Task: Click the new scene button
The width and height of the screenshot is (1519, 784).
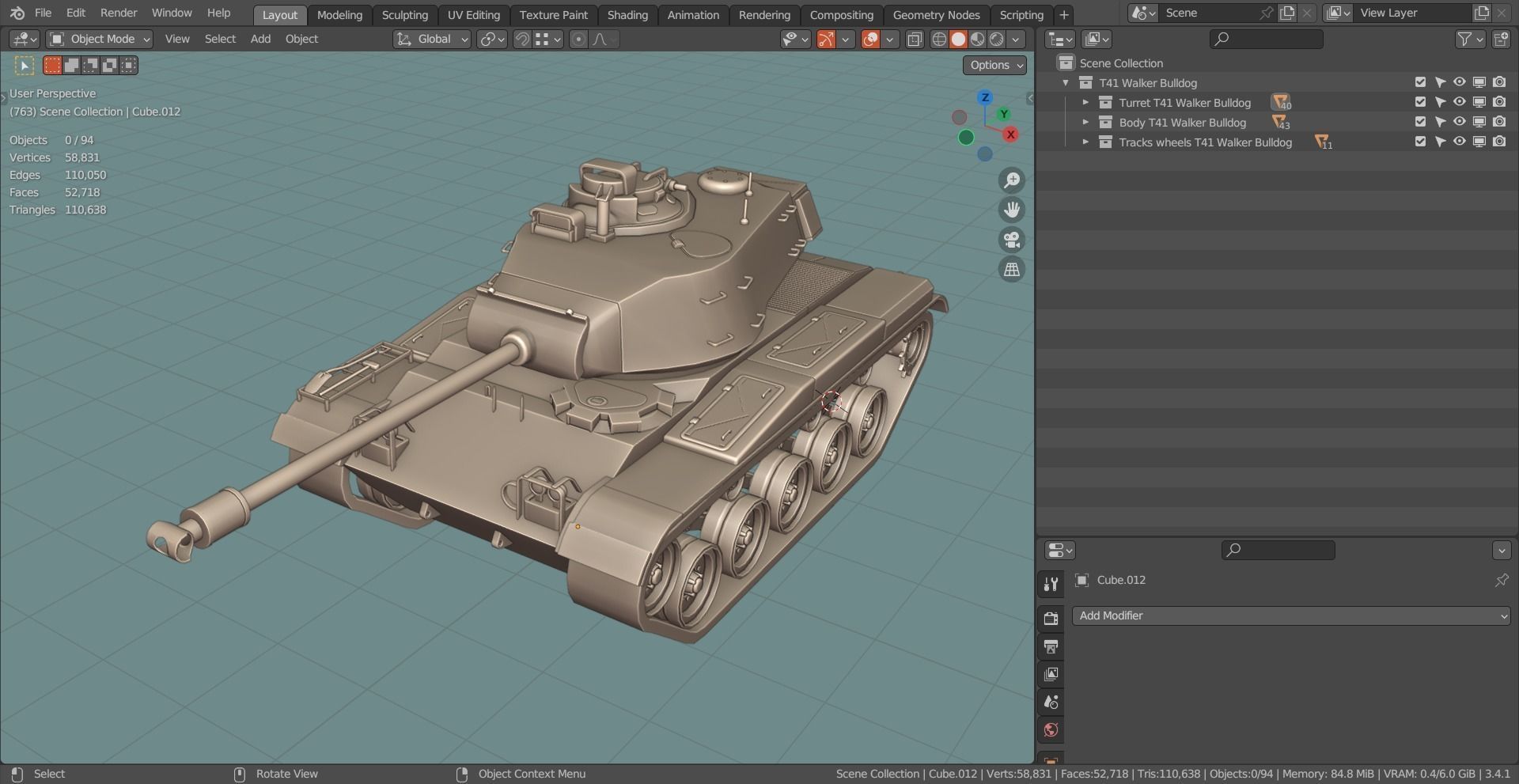Action: [x=1287, y=13]
